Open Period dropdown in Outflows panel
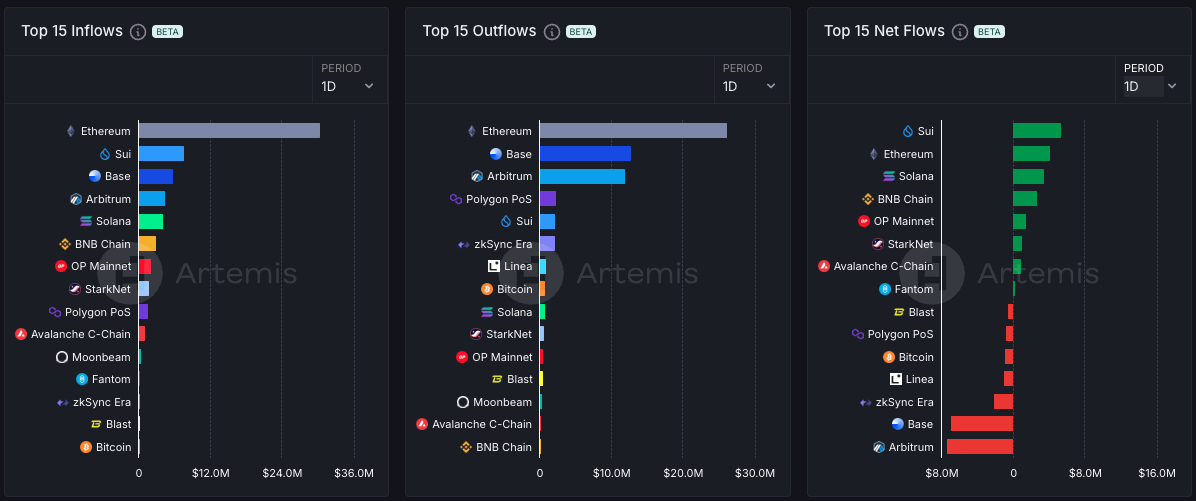This screenshot has width=1196, height=501. coord(749,86)
